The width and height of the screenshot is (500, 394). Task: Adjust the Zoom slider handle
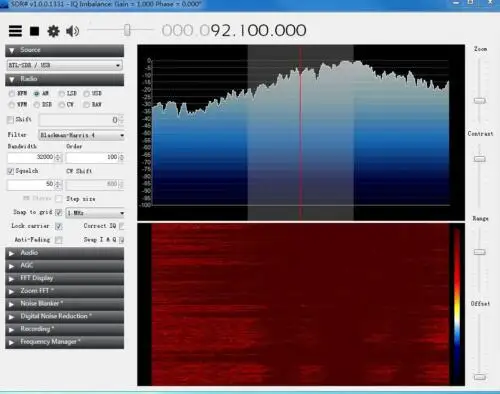[480, 100]
